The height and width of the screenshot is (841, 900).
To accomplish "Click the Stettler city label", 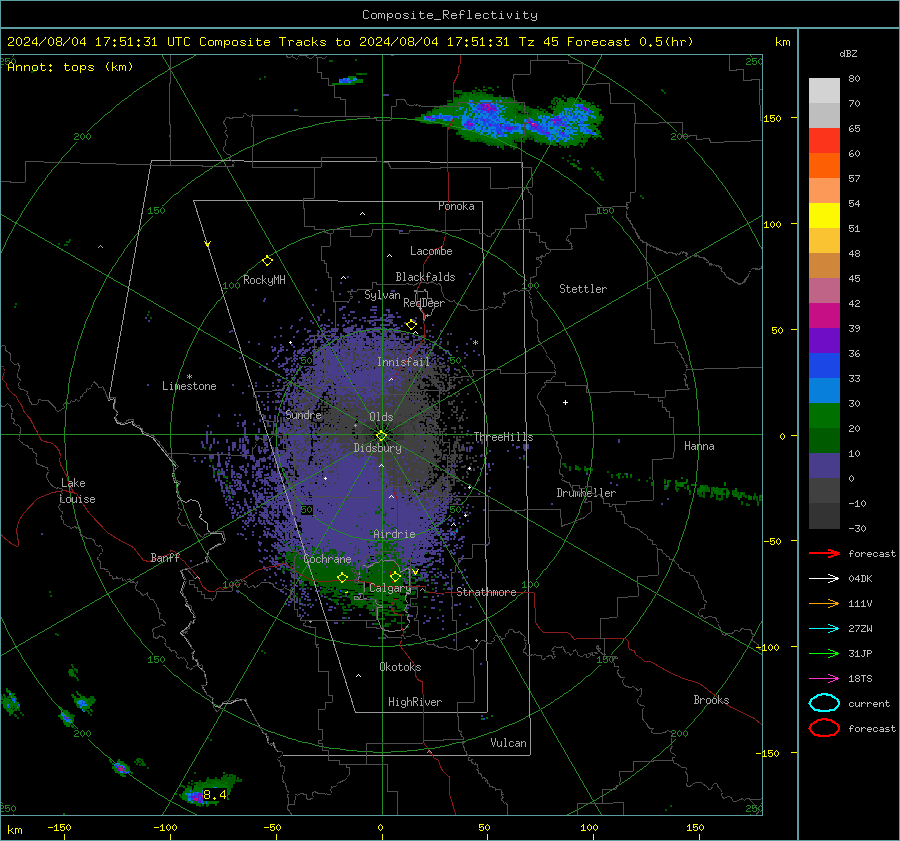I will [x=583, y=289].
